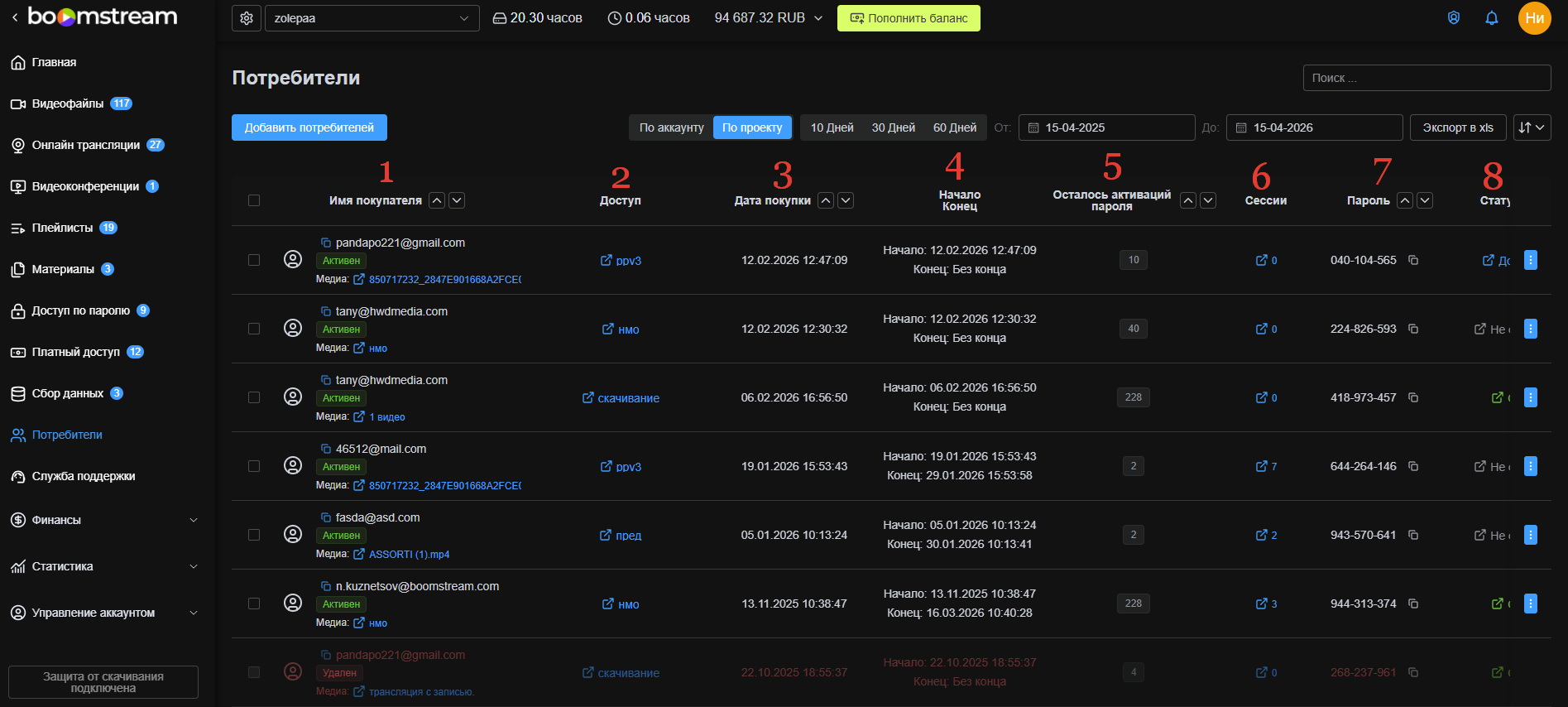Copy password 644-264-146 with copy icon
This screenshot has width=1568, height=707.
(x=1413, y=466)
